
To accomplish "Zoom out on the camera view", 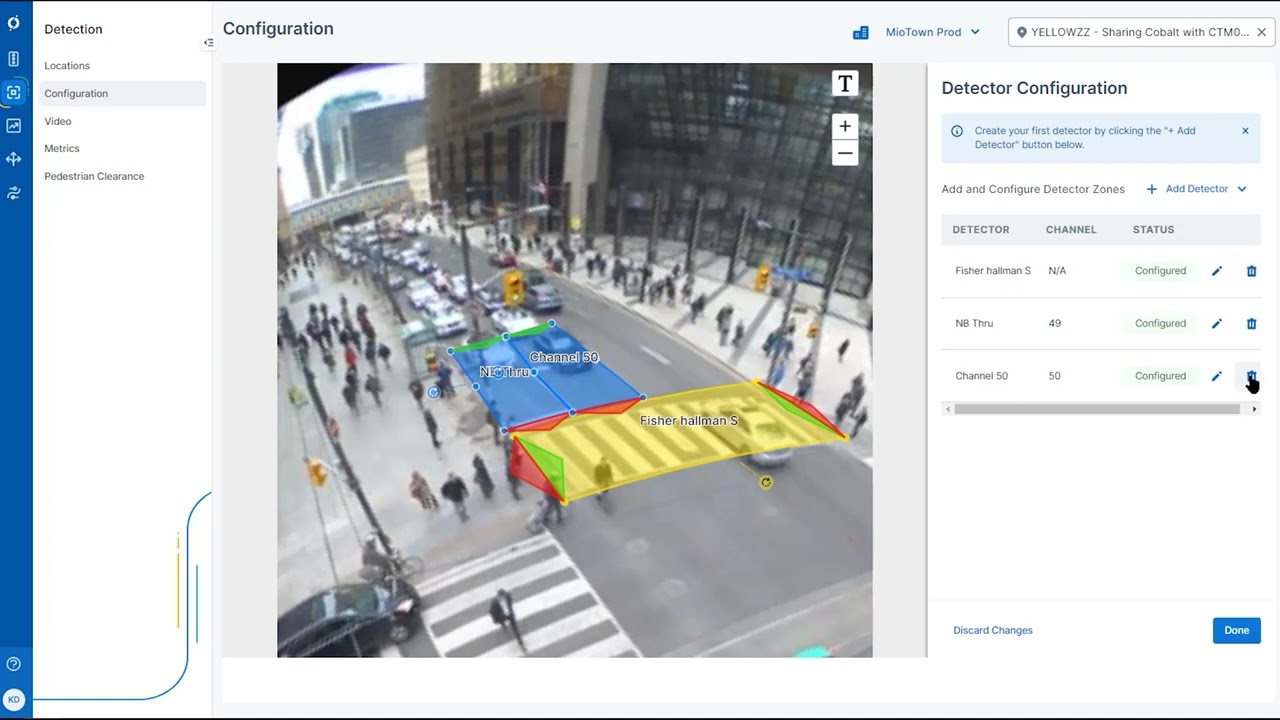I will tap(845, 153).
